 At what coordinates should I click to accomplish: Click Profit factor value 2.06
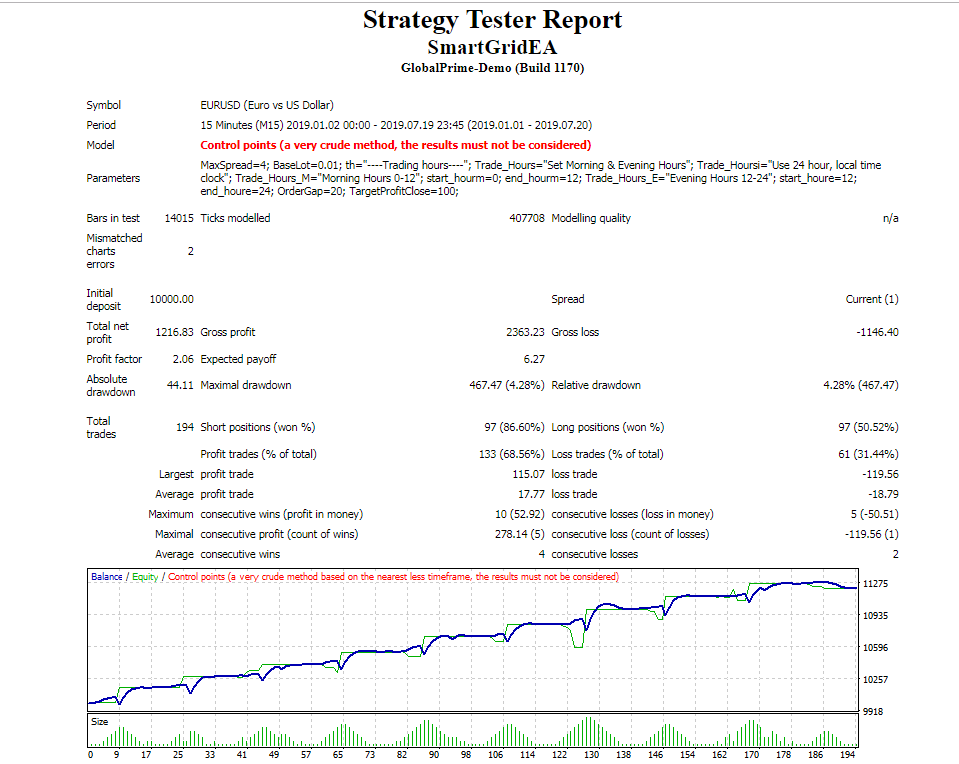coord(183,359)
